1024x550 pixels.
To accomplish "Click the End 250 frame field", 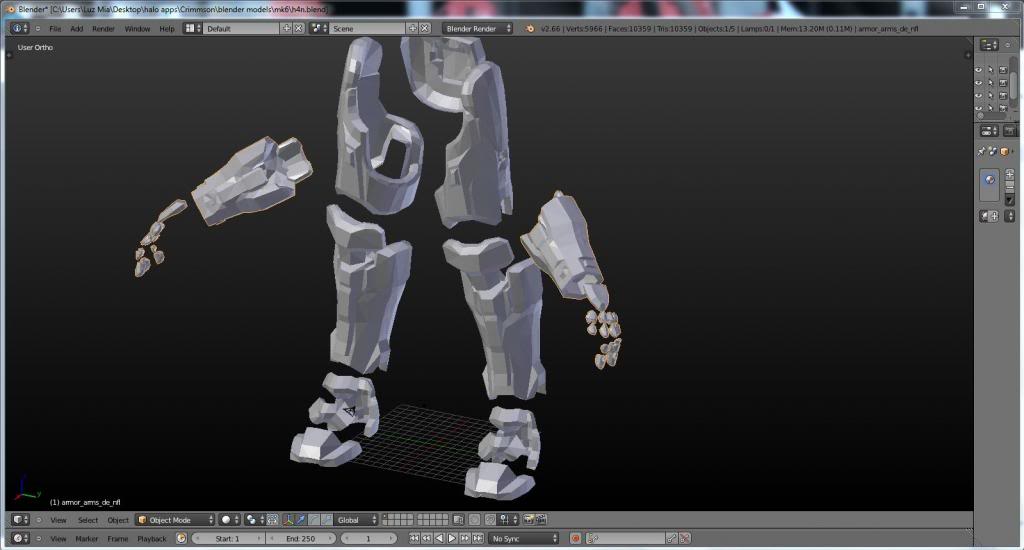I will pos(300,539).
